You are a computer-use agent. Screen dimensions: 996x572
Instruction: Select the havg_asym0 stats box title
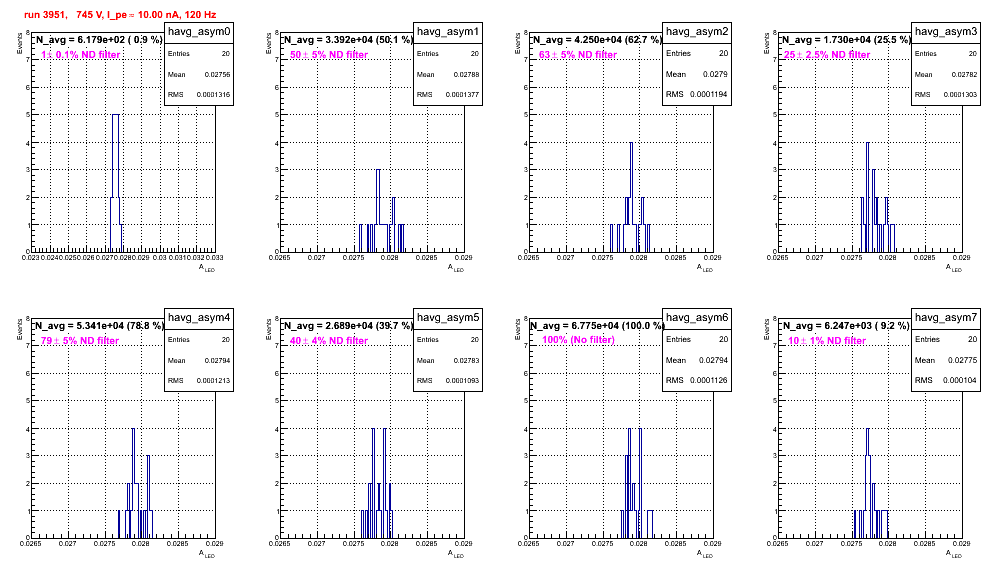tap(199, 31)
